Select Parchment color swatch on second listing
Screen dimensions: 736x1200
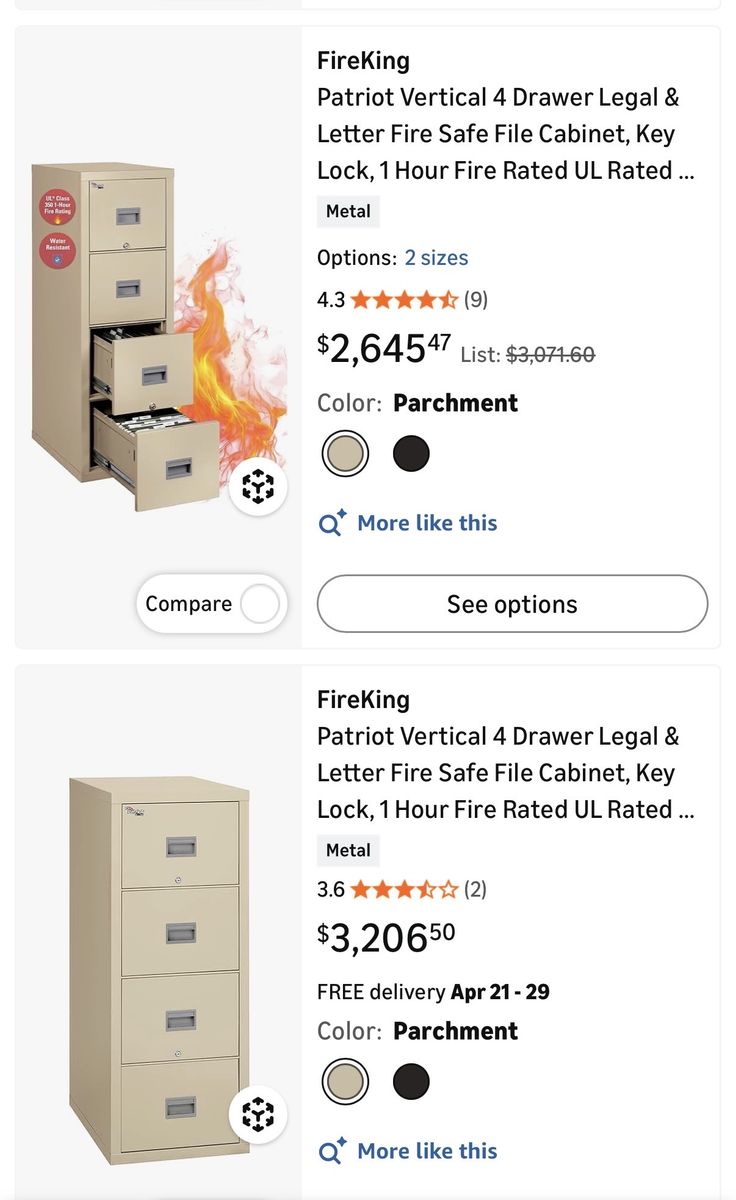click(x=345, y=1081)
